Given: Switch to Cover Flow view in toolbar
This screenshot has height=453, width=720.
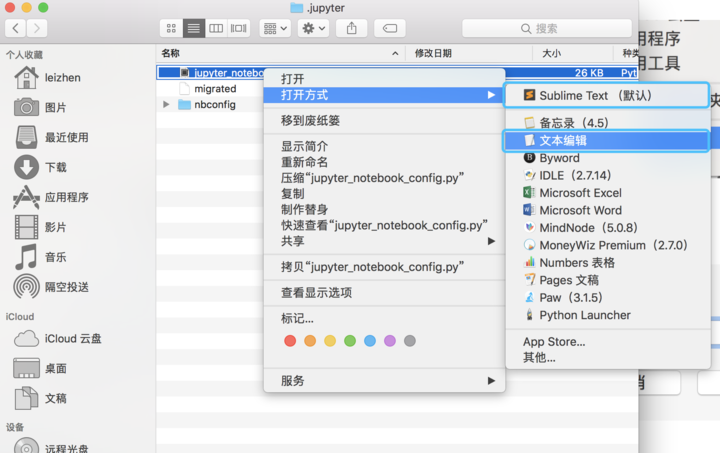Looking at the screenshot, I should [238, 28].
